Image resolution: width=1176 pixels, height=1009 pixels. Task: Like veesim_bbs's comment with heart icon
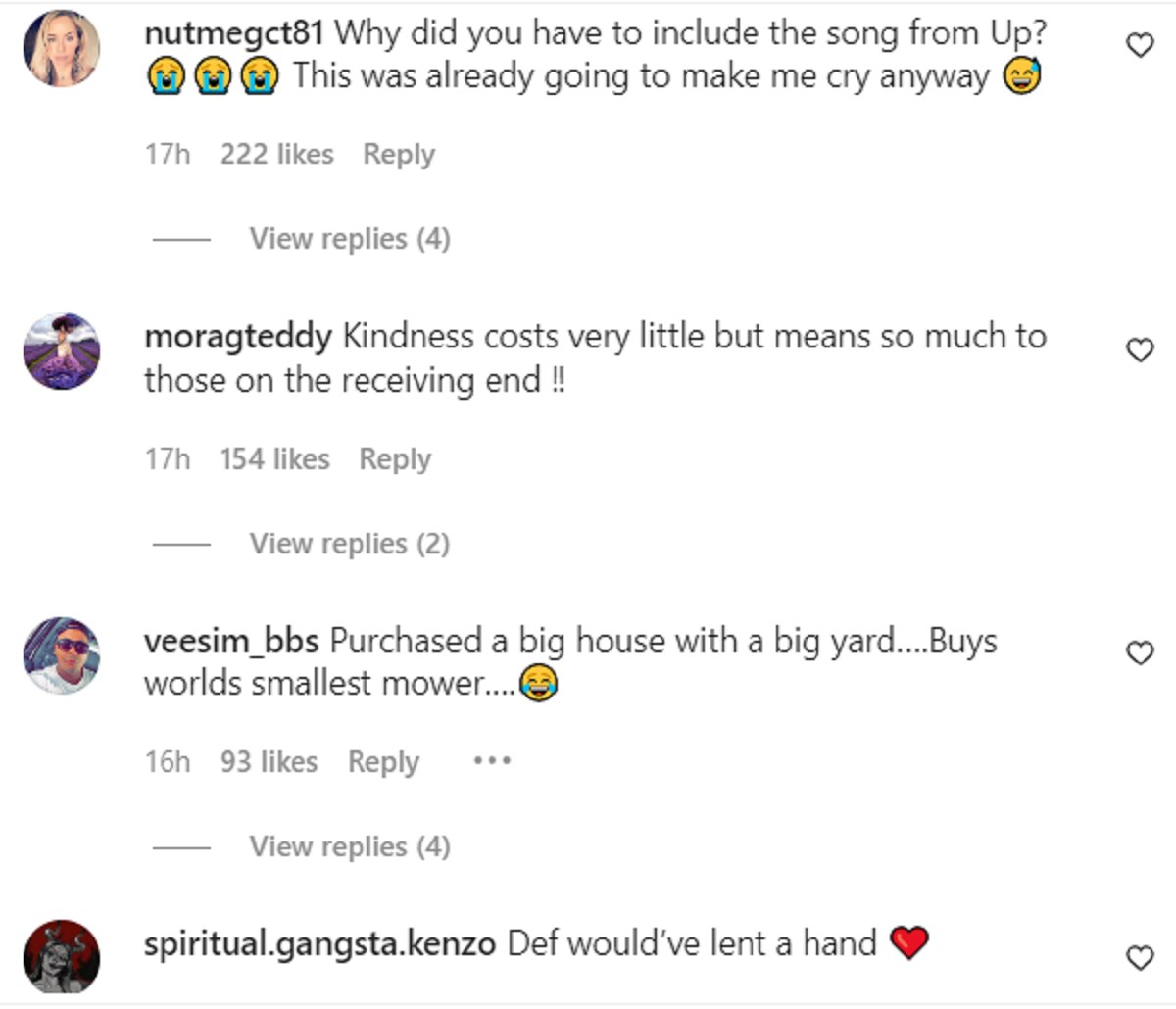[1140, 652]
